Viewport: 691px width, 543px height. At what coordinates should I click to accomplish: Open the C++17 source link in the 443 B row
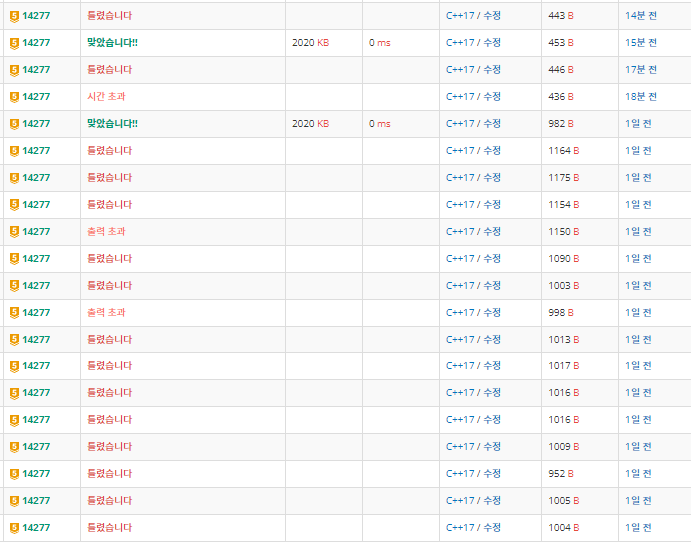point(460,16)
